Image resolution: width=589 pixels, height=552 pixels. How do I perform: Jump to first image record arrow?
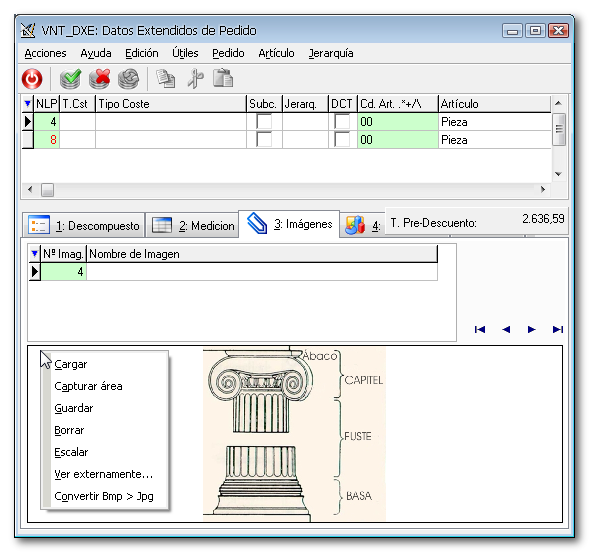pyautogui.click(x=480, y=330)
